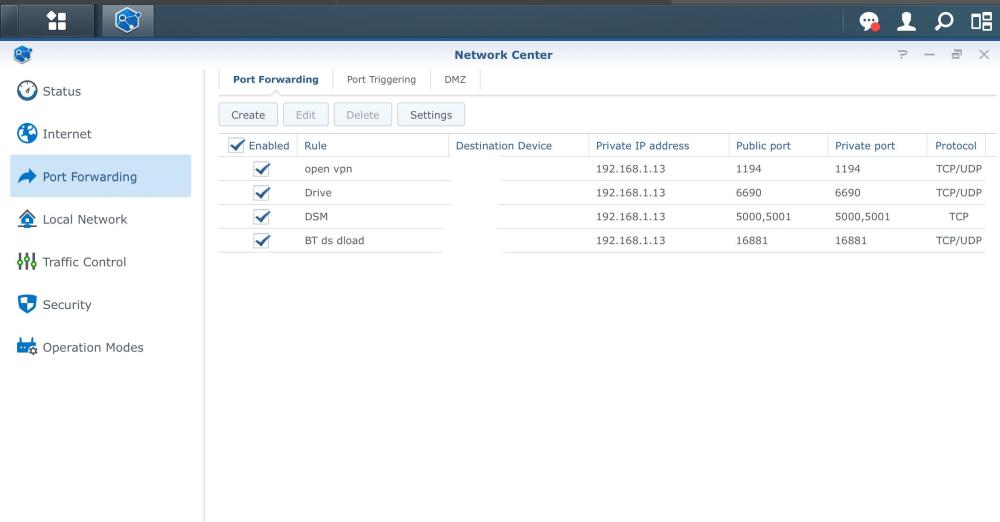Screen dimensions: 1000x522
Task: Sort by Protocol column header
Action: (956, 145)
